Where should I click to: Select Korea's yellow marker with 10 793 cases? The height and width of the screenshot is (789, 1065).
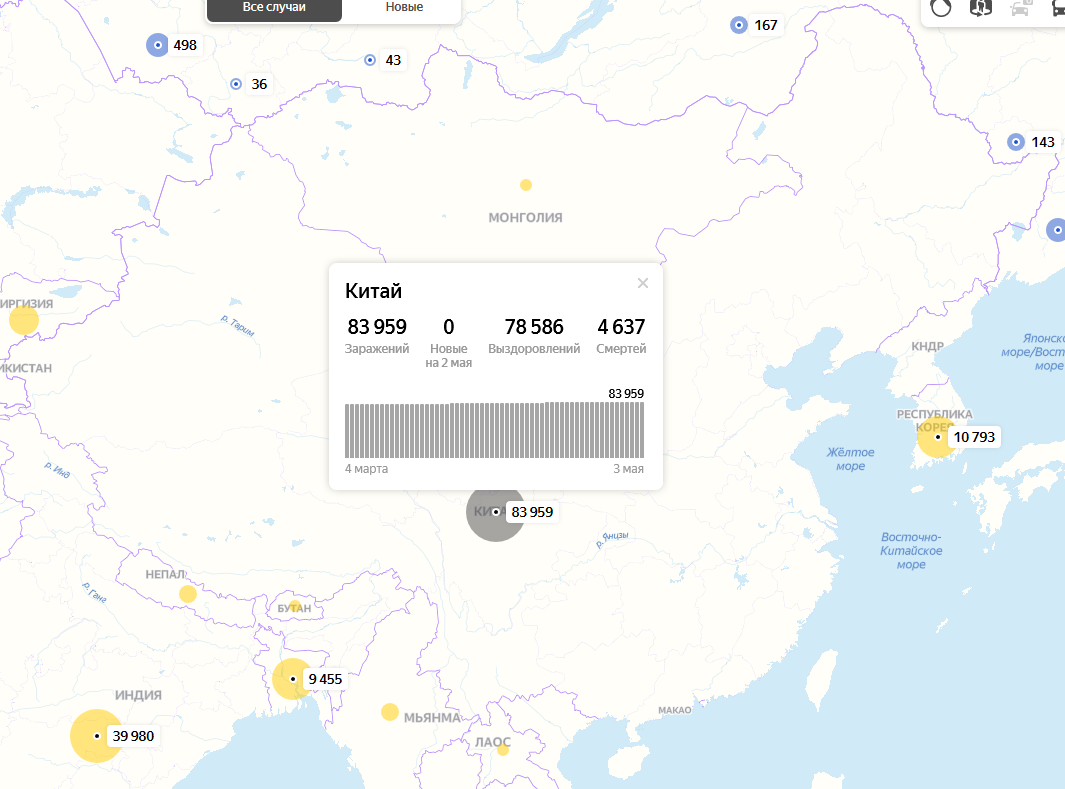tap(937, 437)
